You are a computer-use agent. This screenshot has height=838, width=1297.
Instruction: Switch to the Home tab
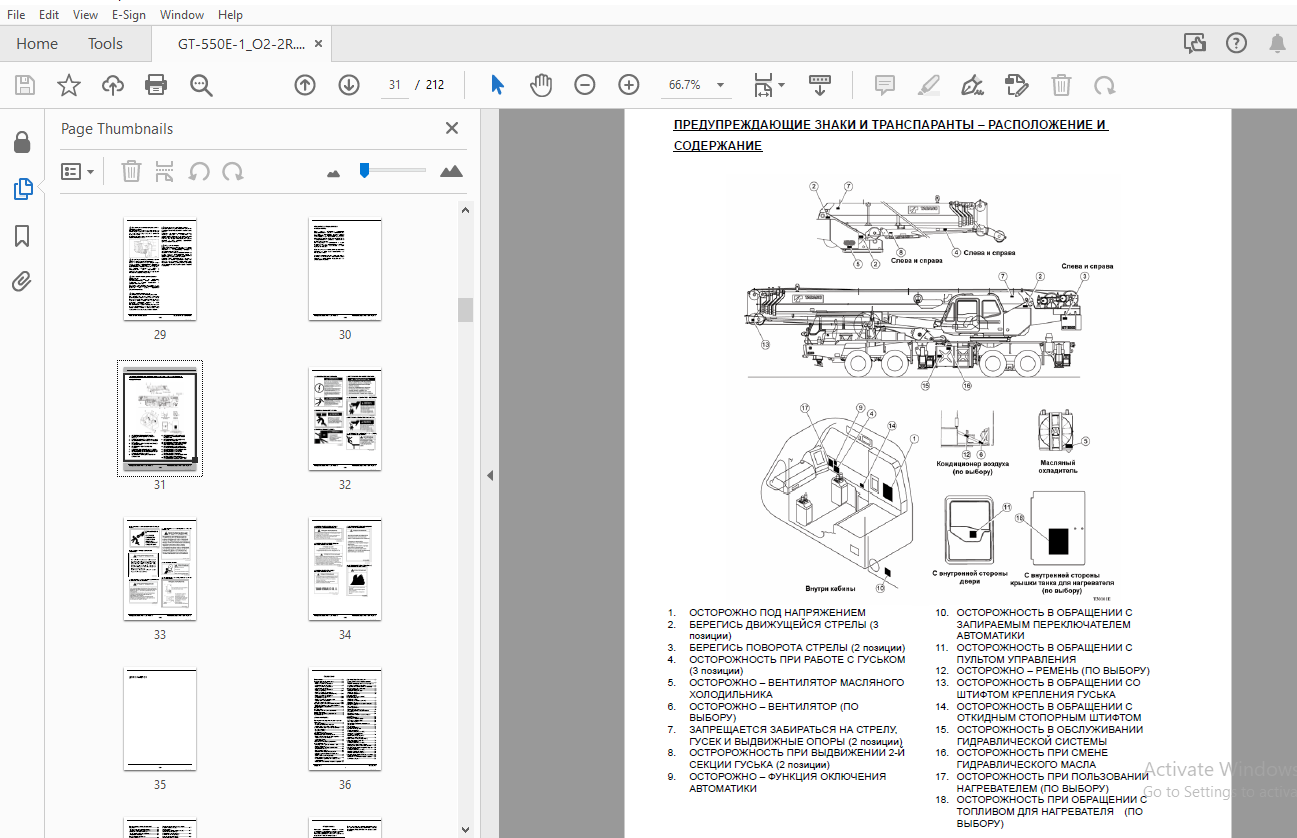coord(37,44)
